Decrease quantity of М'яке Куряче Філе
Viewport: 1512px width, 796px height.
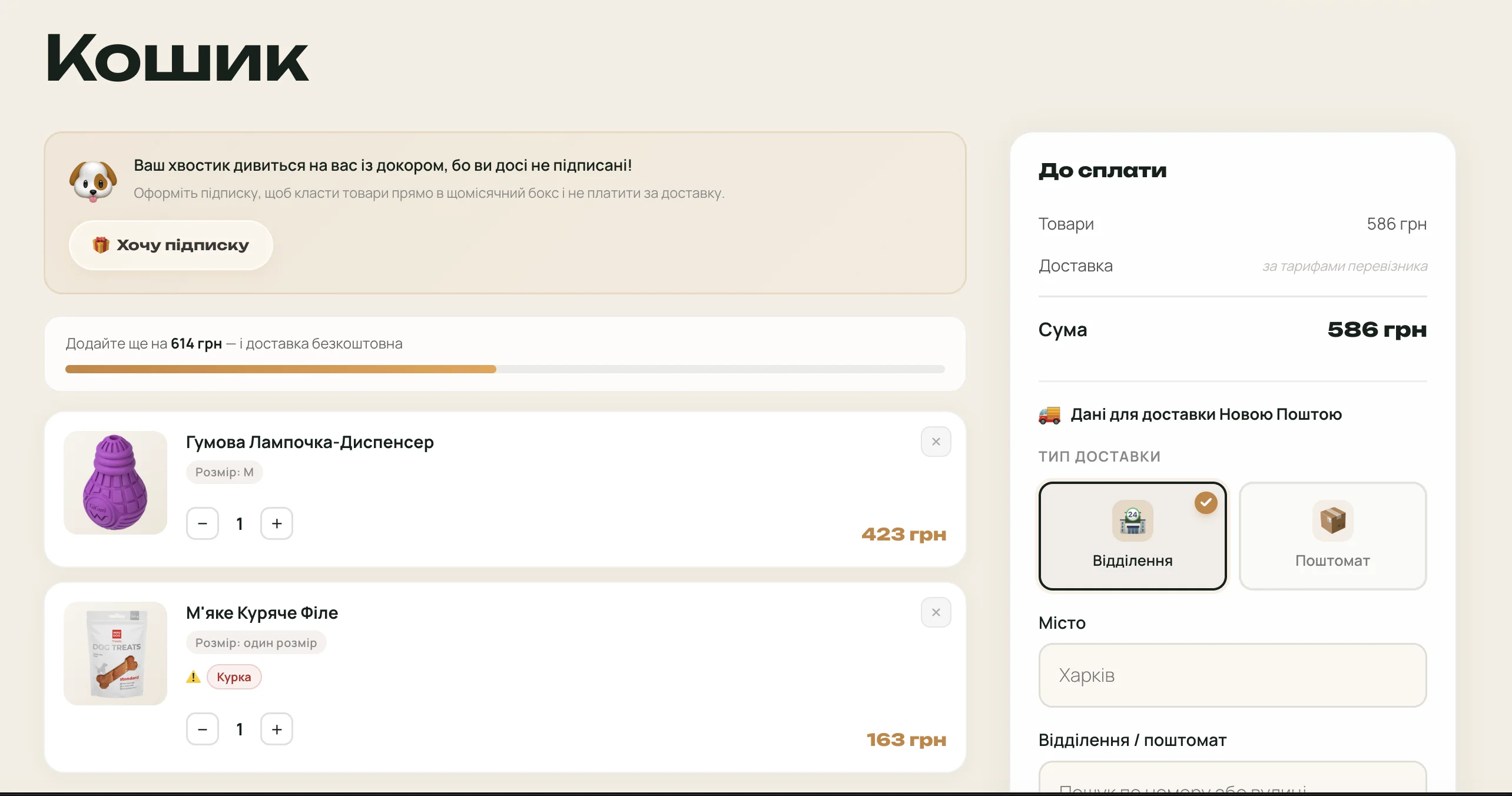203,729
